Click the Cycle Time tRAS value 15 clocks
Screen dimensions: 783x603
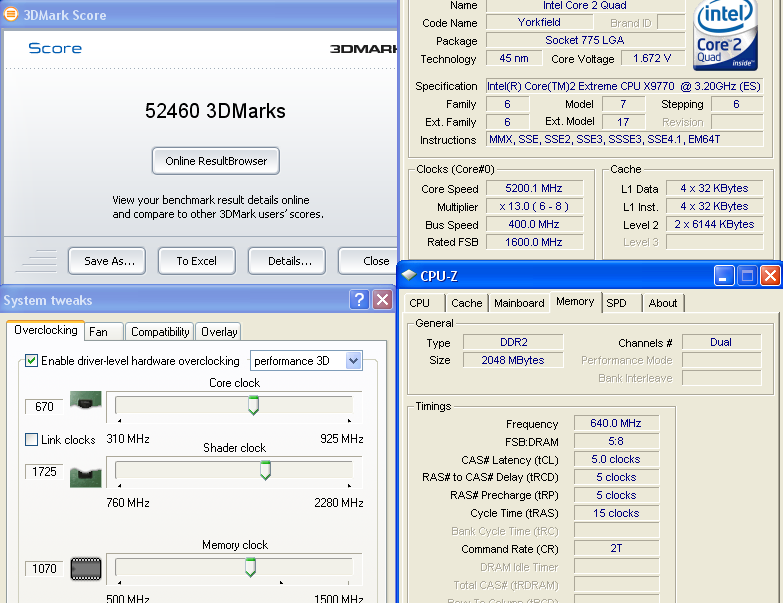[x=616, y=513]
